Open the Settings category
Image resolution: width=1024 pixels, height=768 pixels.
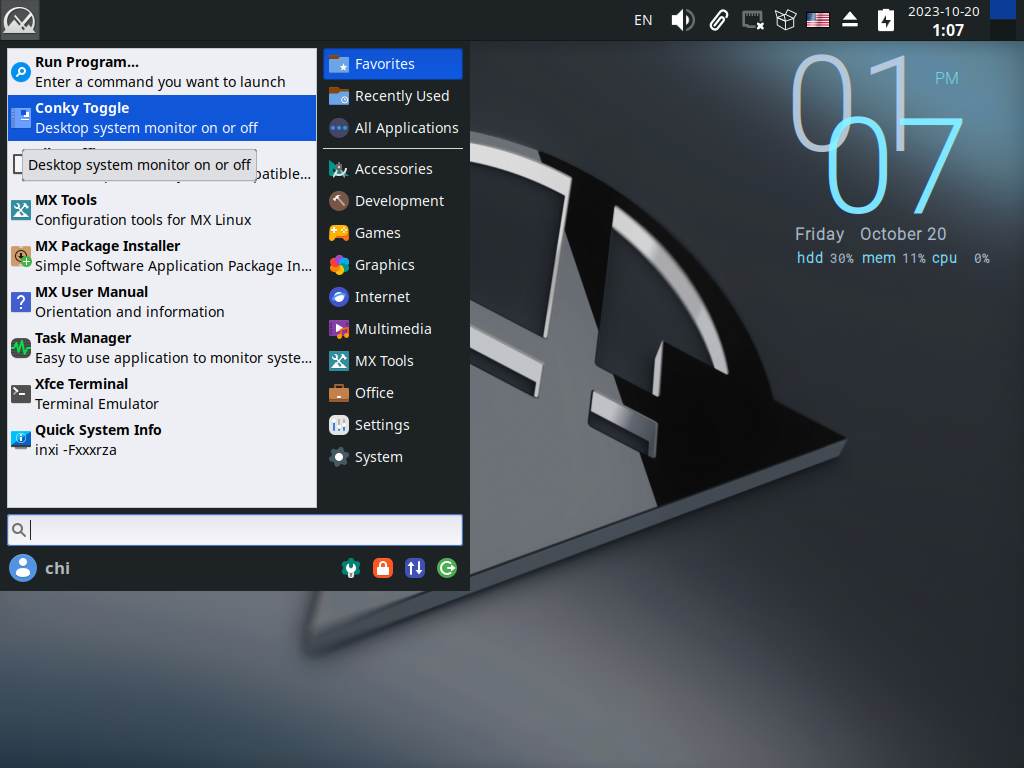[393, 425]
